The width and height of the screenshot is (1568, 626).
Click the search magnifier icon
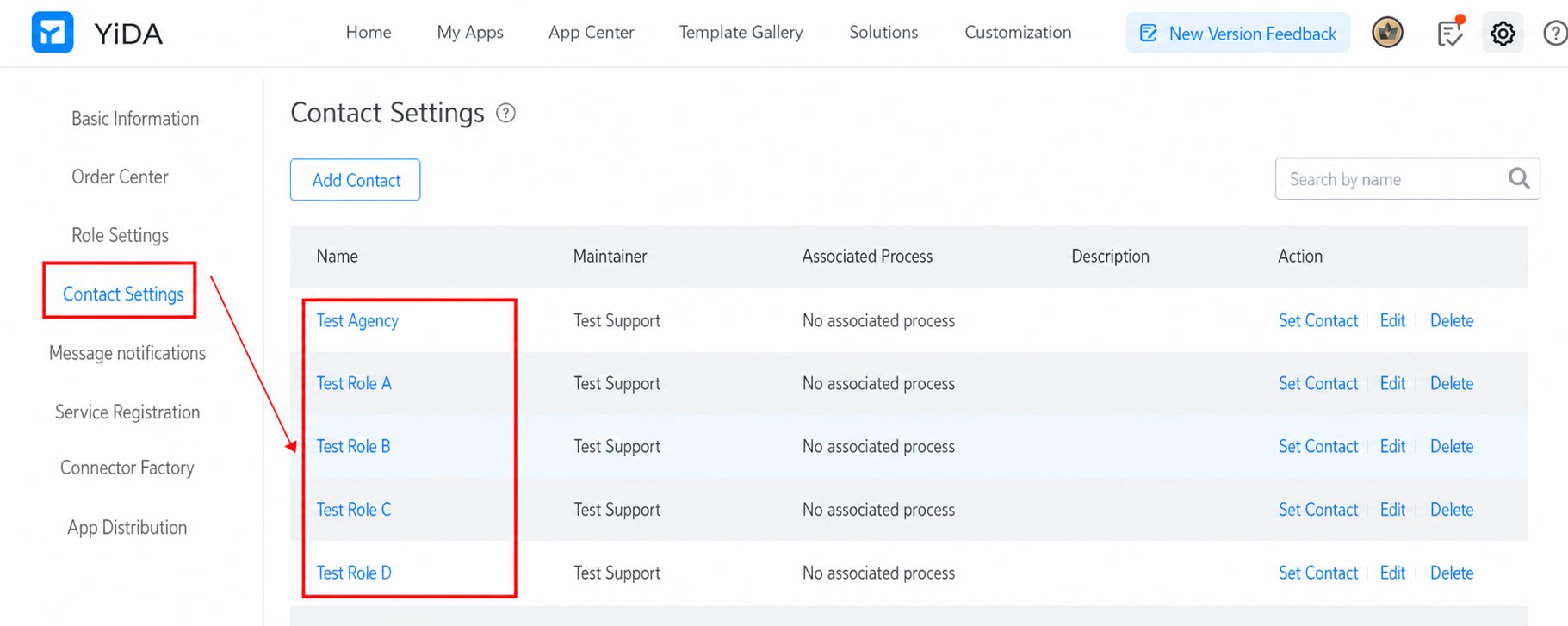point(1519,178)
